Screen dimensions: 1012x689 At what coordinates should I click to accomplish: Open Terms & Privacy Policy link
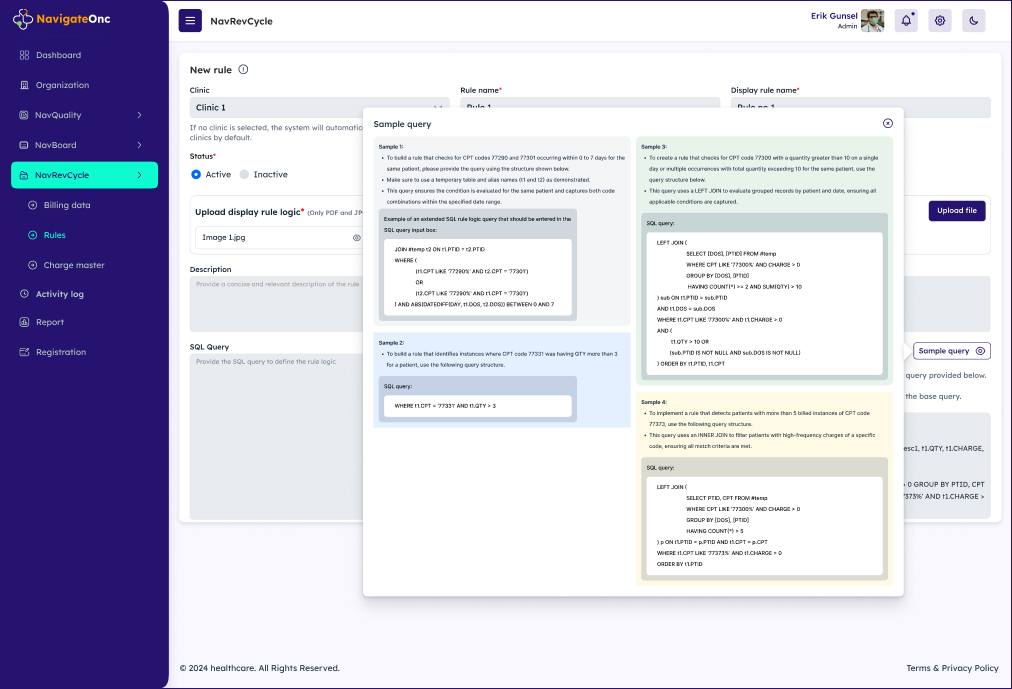[952, 668]
